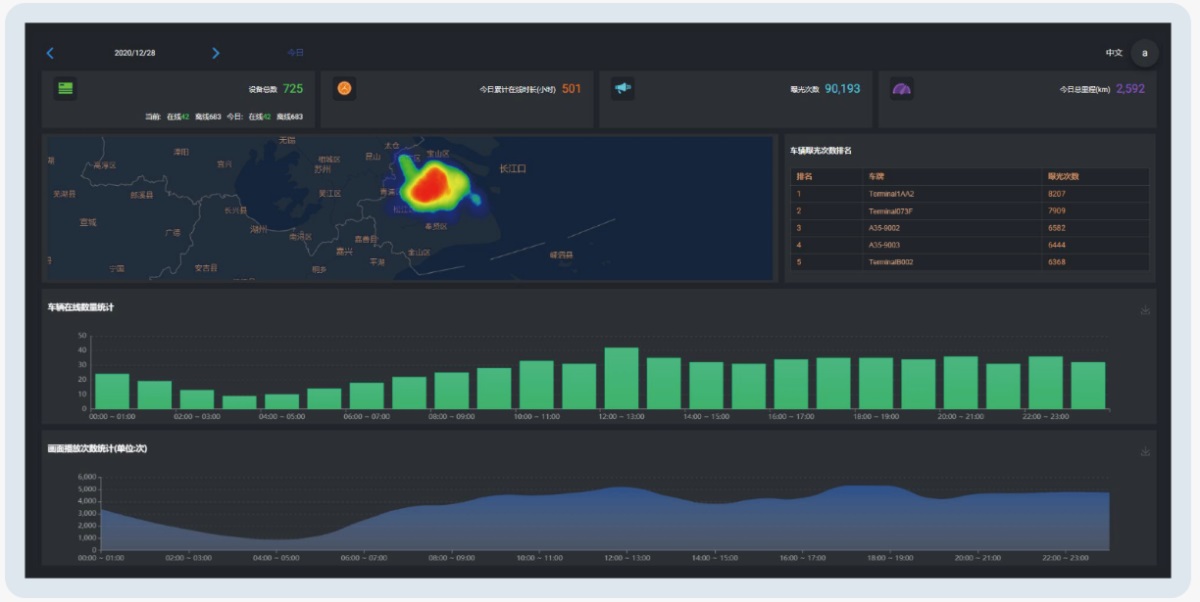Click the purple mileage gauge icon
Screen dimensions: 1200x602
(901, 89)
